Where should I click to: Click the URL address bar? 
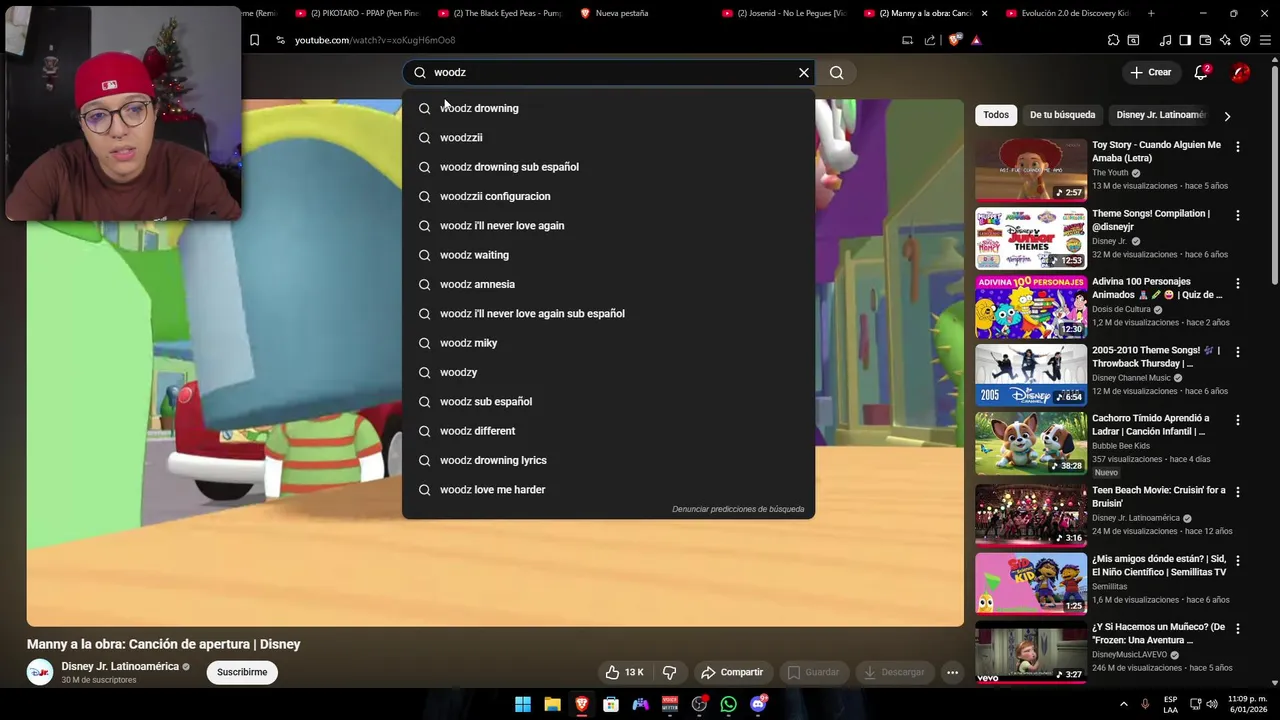[580, 40]
